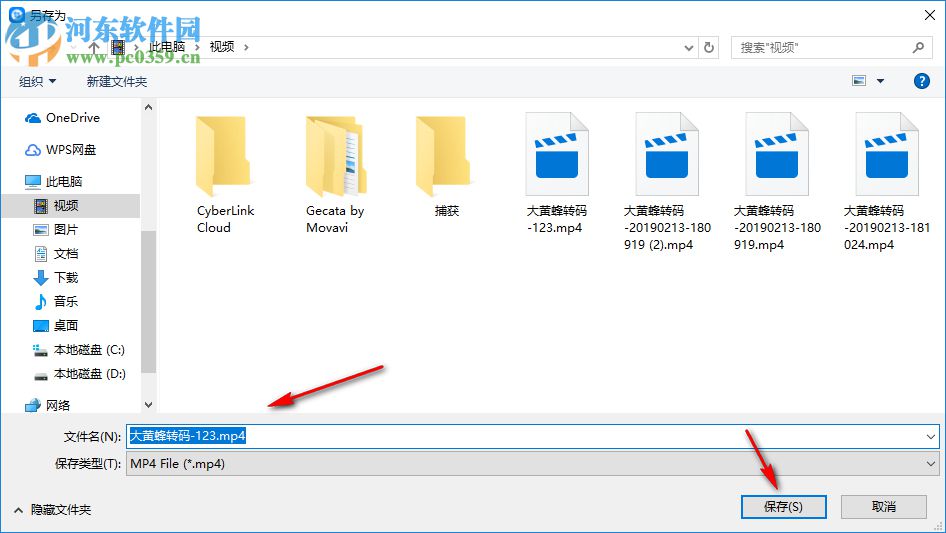Close the 另存为 dialog

pyautogui.click(x=929, y=15)
